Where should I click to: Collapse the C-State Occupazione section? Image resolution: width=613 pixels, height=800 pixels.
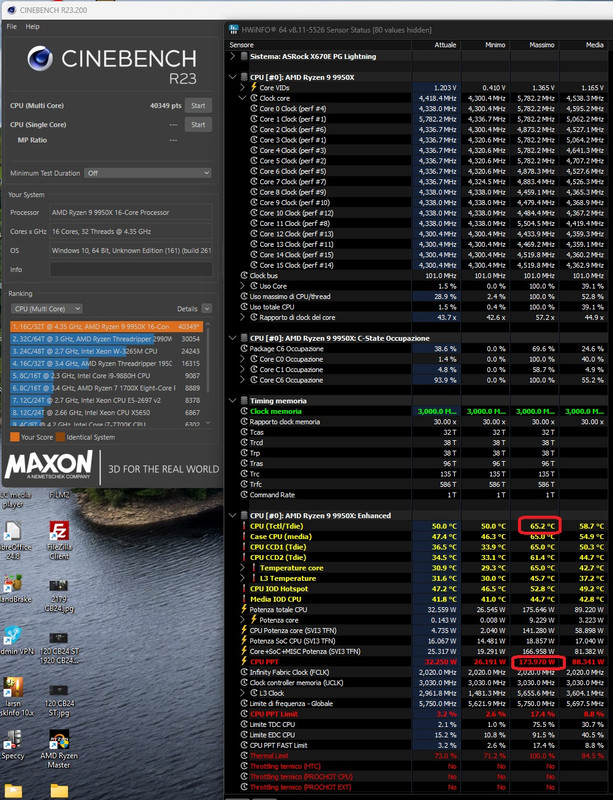point(232,338)
